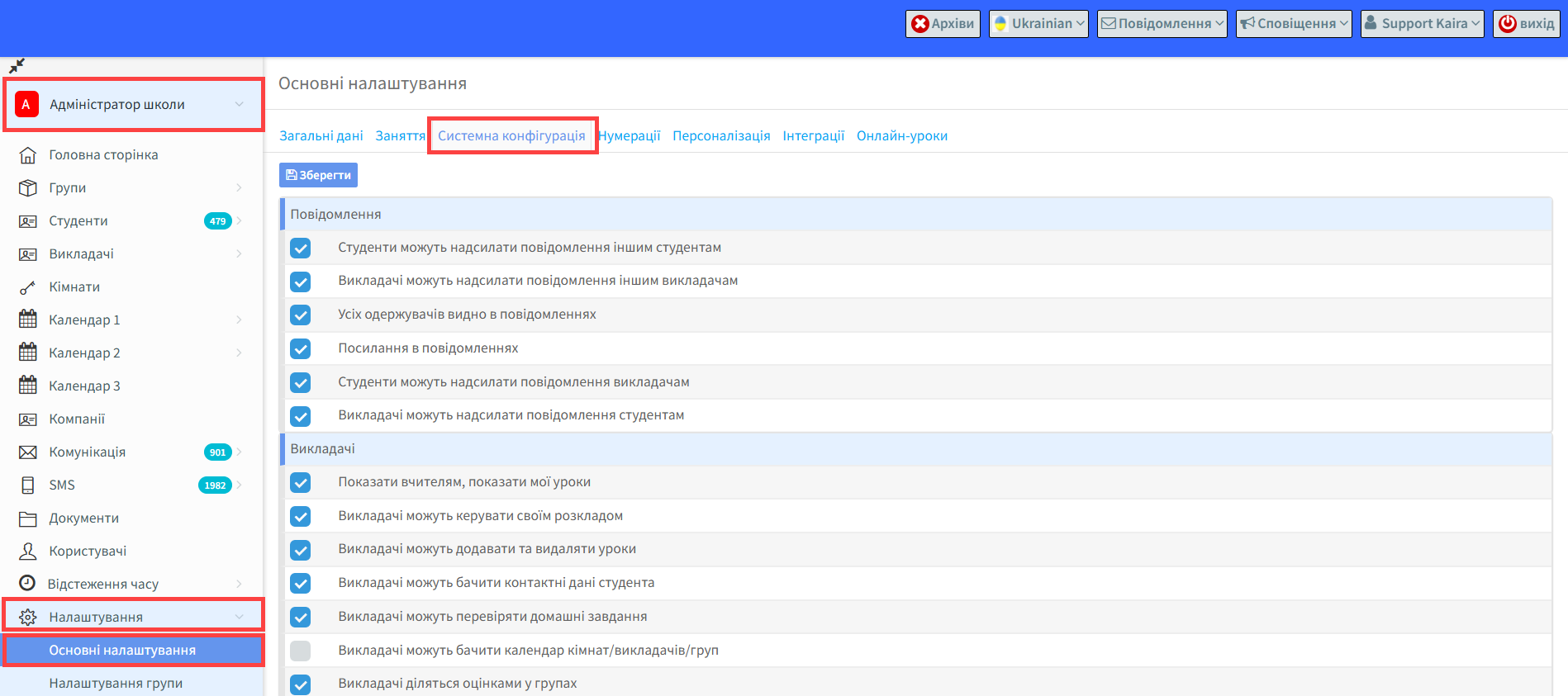1568x696 pixels.
Task: Click the folder icon for Документи
Action: click(x=28, y=518)
